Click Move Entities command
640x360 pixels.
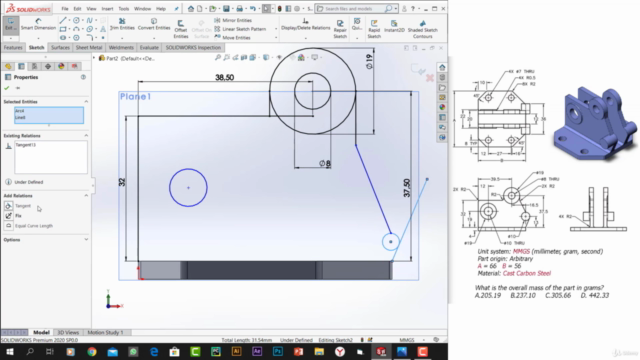pos(233,38)
